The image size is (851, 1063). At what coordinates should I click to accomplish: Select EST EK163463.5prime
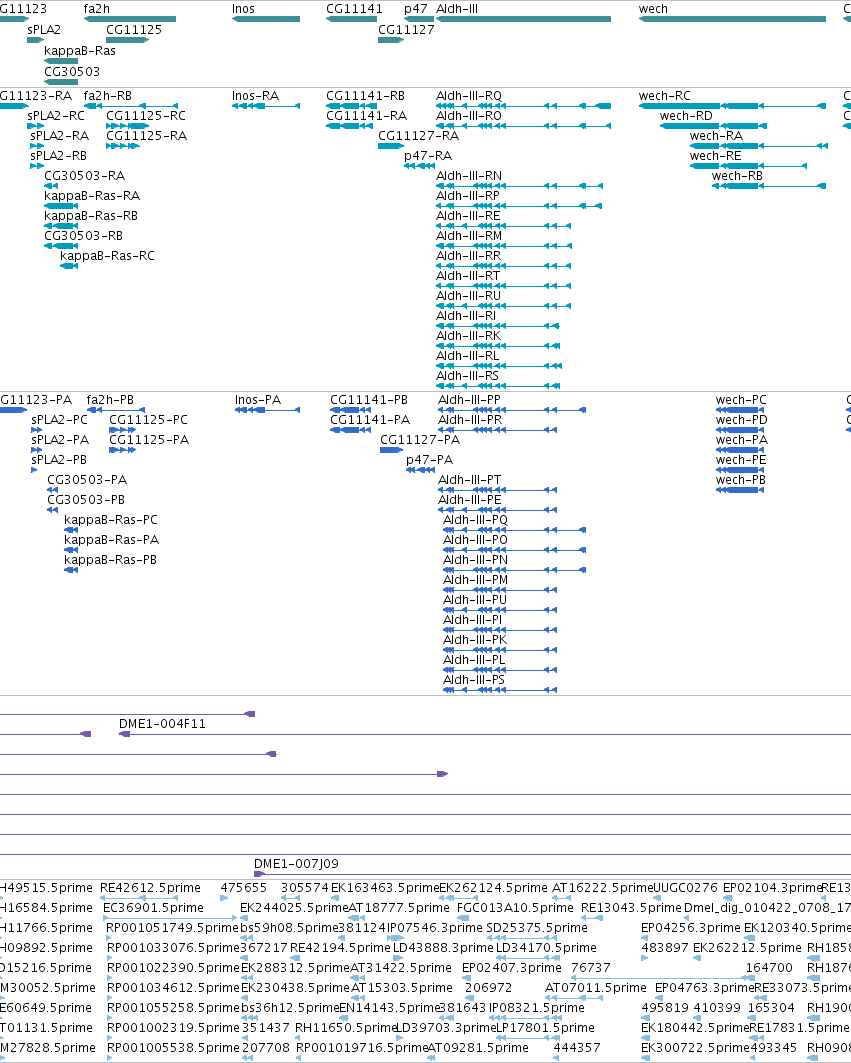(385, 887)
